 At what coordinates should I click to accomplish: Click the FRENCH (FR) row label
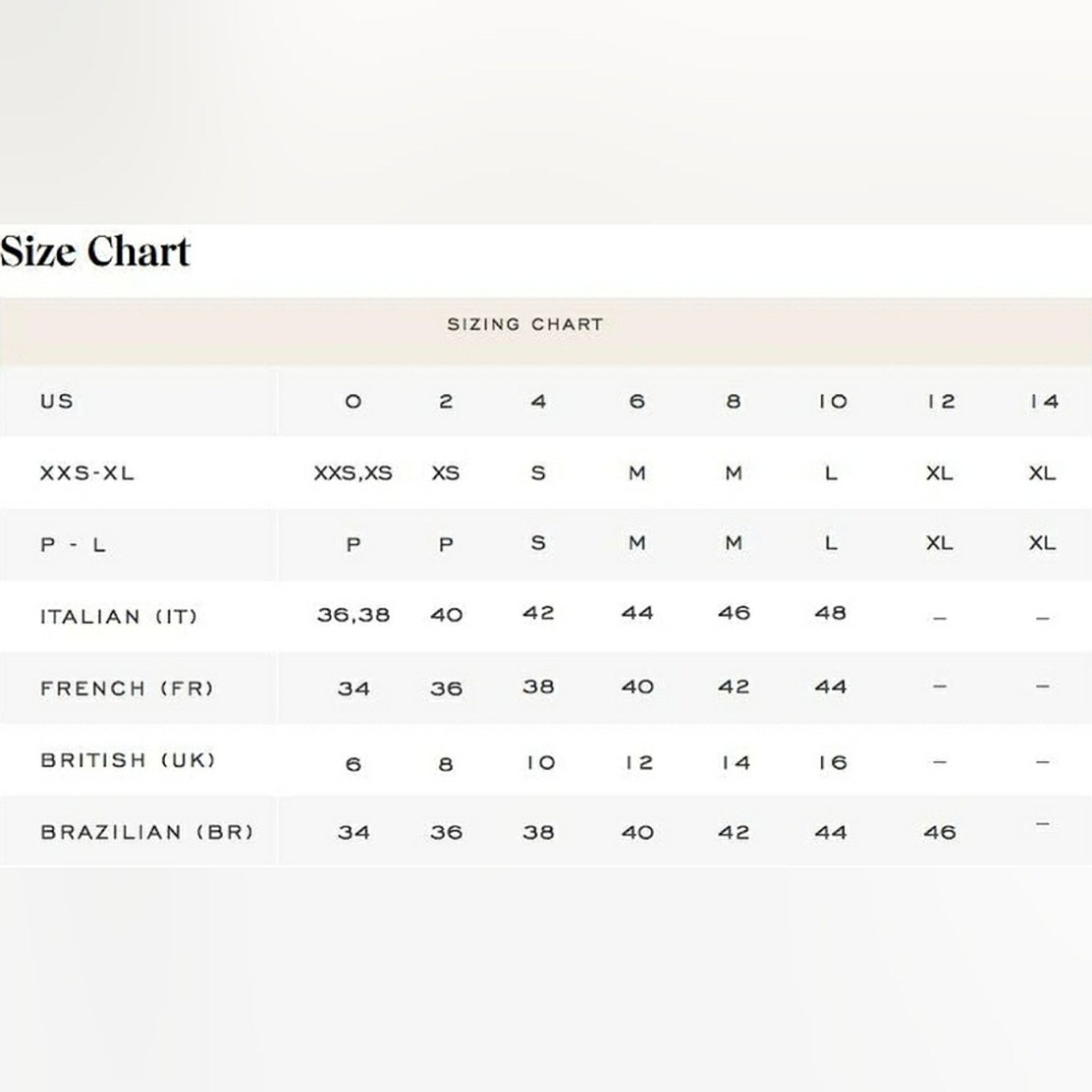(x=127, y=688)
